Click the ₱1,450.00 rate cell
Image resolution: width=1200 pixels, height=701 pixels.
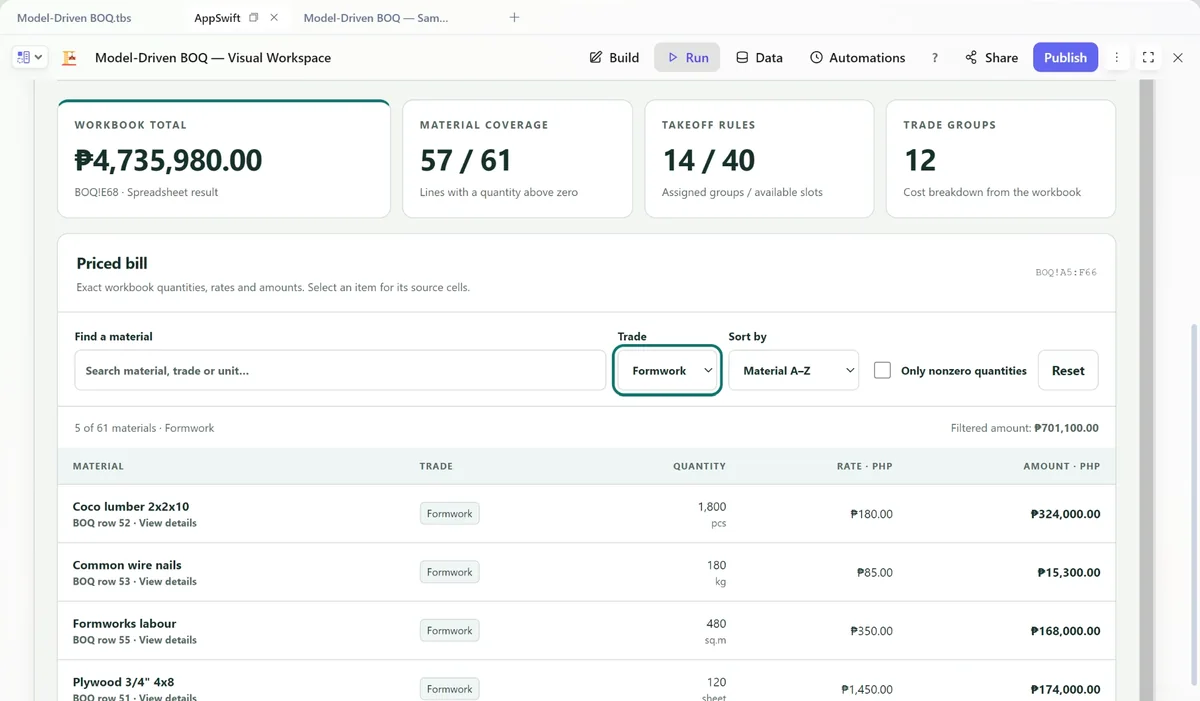pyautogui.click(x=867, y=689)
